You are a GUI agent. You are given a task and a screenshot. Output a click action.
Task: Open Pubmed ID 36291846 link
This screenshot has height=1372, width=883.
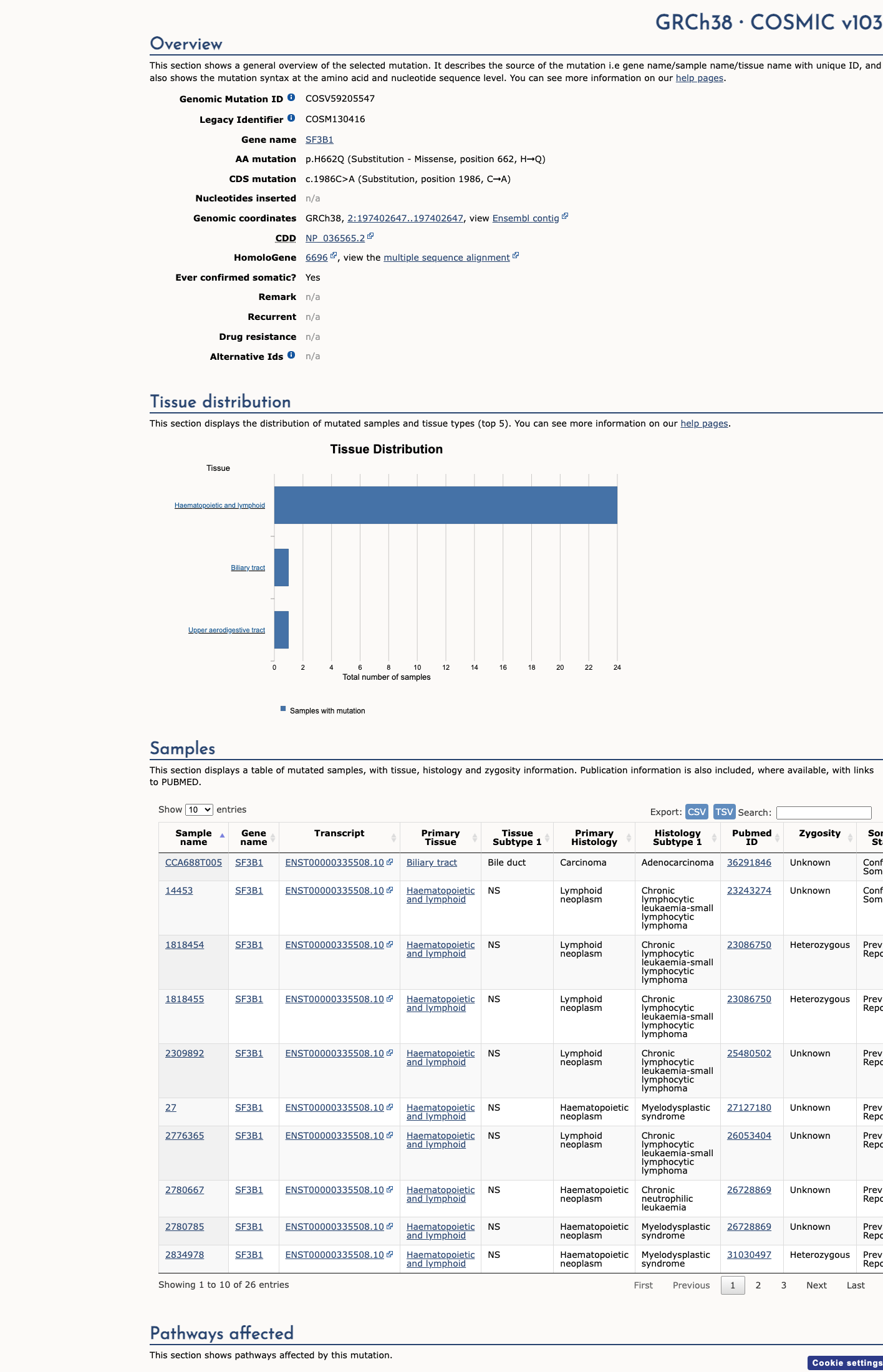[749, 862]
